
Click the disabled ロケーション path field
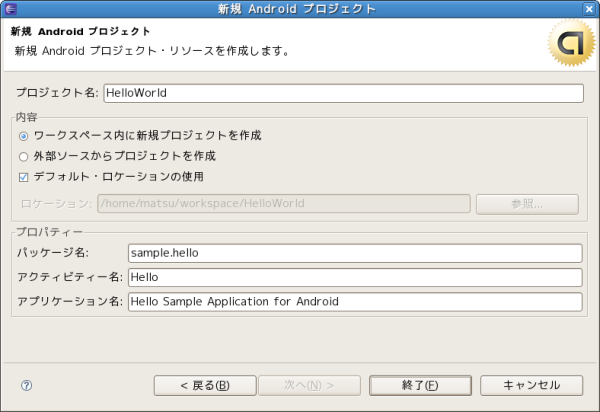pyautogui.click(x=284, y=204)
